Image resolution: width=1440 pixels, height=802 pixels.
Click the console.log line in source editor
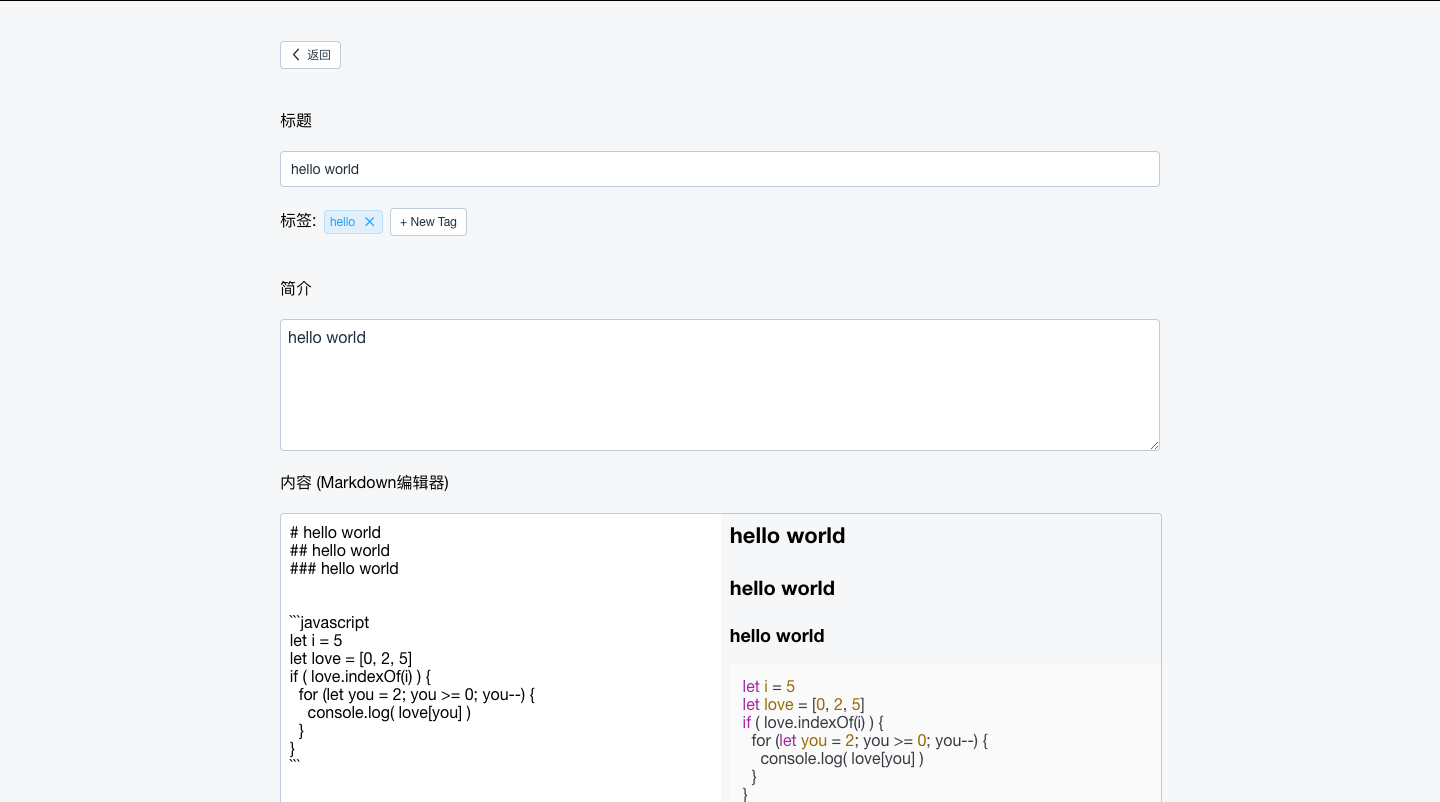pyautogui.click(x=389, y=712)
